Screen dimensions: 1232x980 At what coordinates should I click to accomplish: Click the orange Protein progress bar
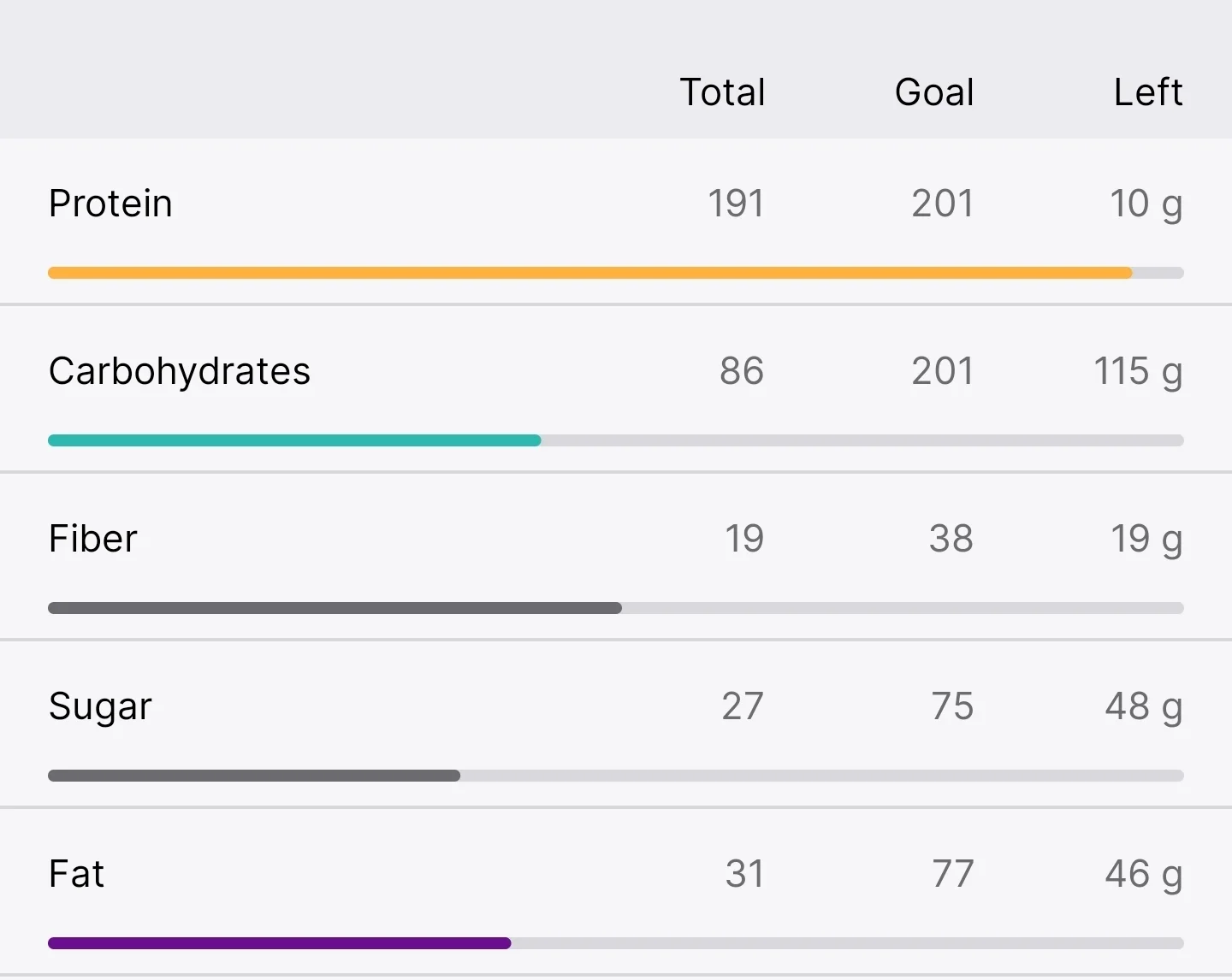pos(616,273)
